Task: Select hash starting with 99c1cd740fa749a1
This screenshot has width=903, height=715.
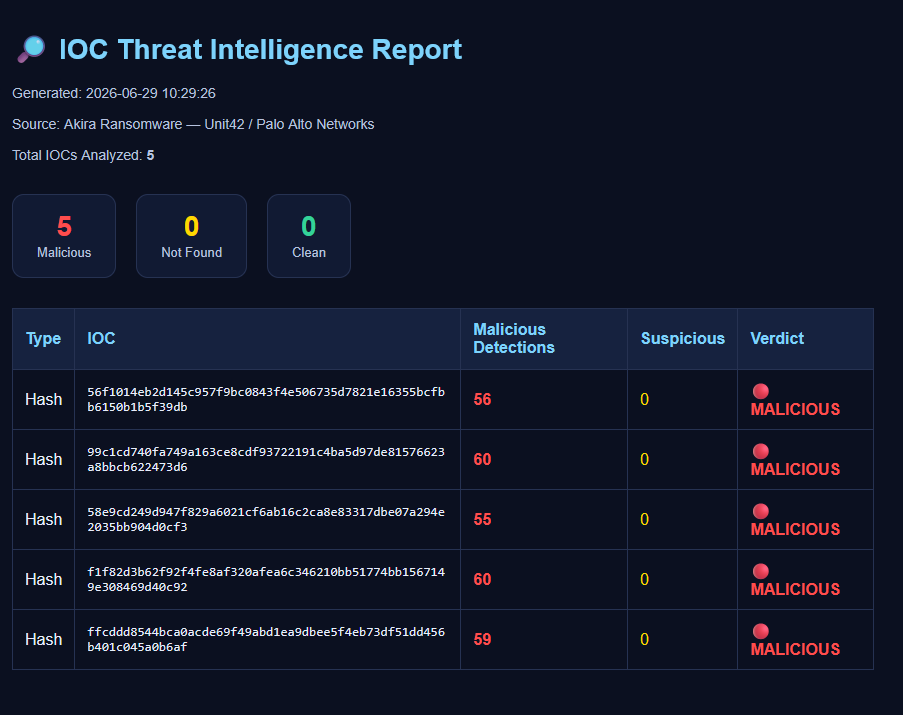Action: 265,459
